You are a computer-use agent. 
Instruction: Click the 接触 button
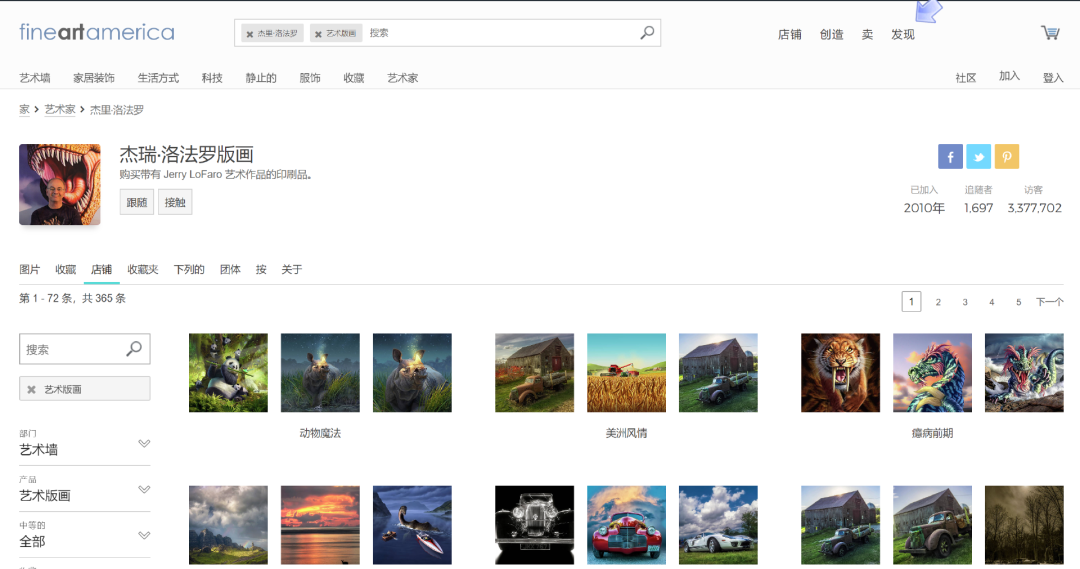coord(175,202)
